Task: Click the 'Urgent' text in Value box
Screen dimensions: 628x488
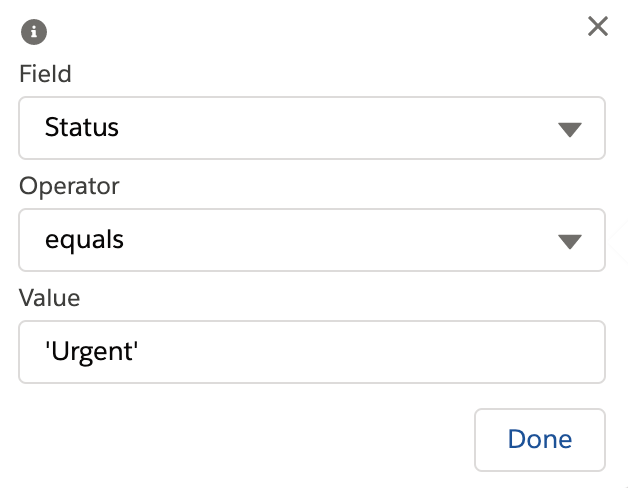Action: 92,352
